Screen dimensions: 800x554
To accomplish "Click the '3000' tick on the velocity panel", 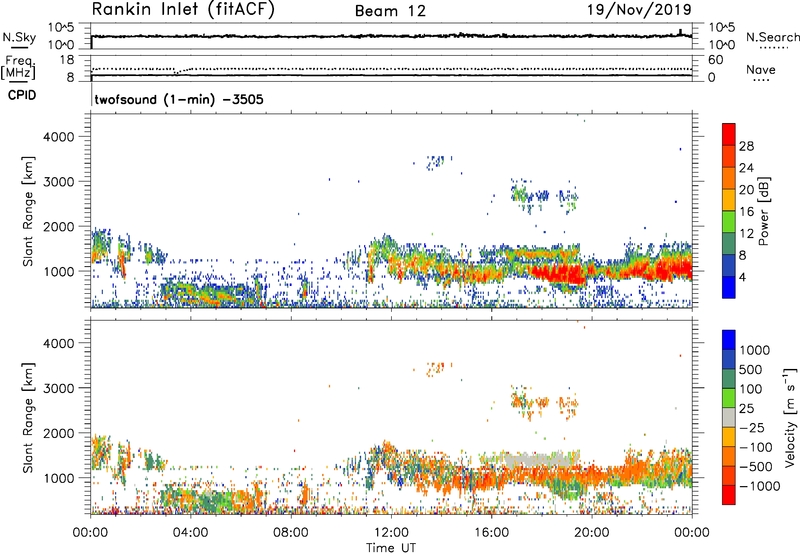I will 58,388.
